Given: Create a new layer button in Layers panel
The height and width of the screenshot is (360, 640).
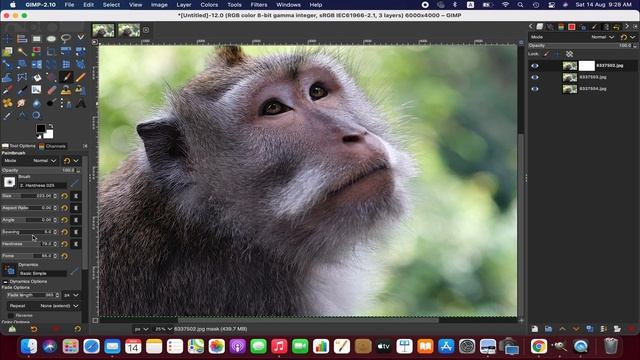Looking at the screenshot, I should pyautogui.click(x=535, y=329).
